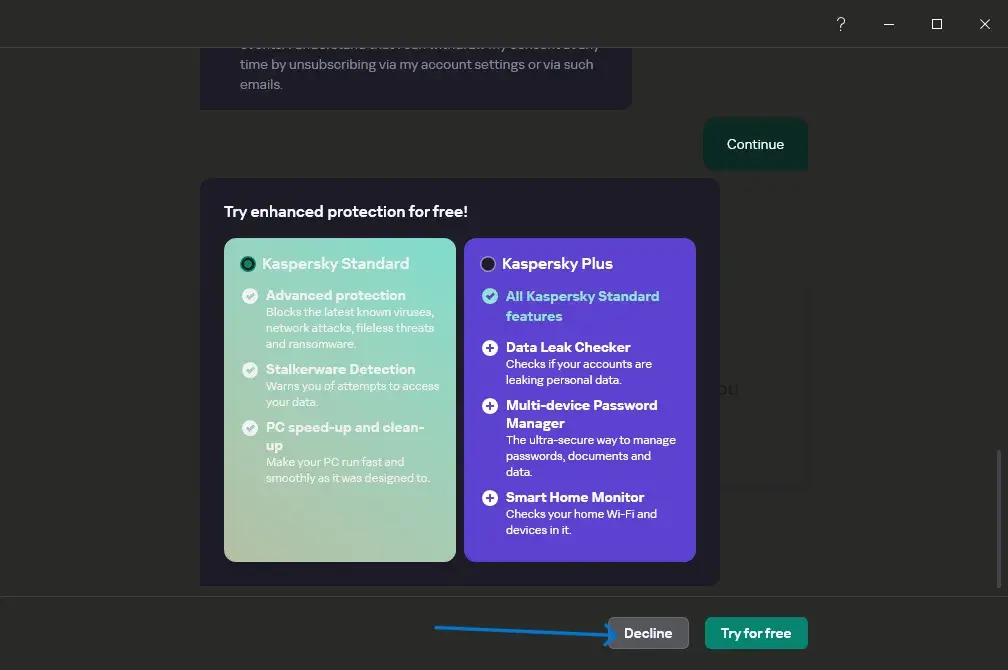The width and height of the screenshot is (1008, 670).
Task: Maximize the installer window
Action: click(x=937, y=24)
